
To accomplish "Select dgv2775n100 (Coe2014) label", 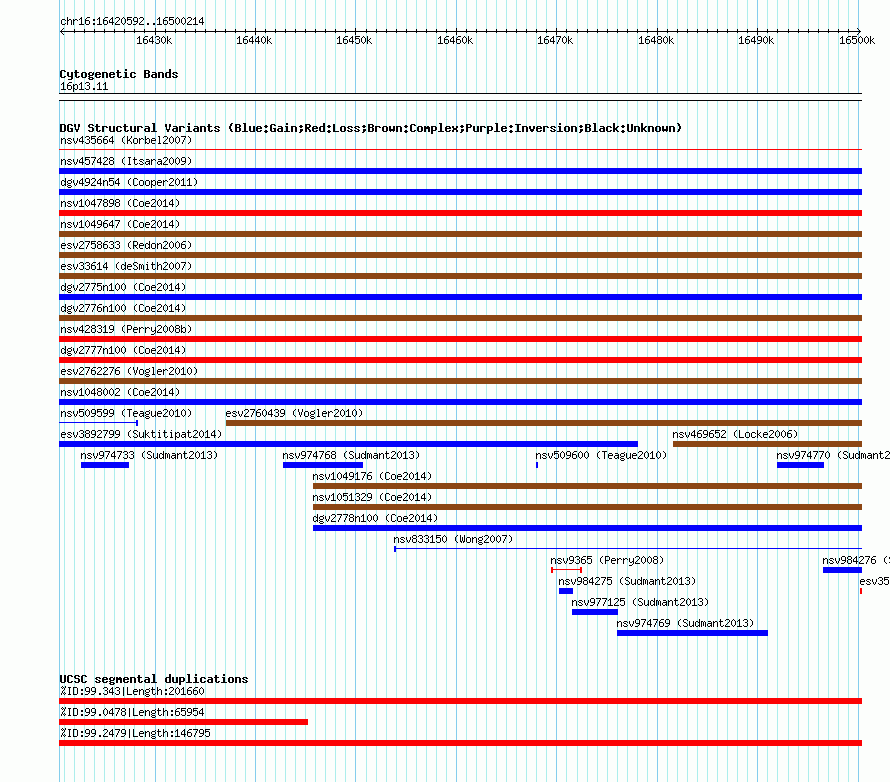I will click(x=123, y=287).
